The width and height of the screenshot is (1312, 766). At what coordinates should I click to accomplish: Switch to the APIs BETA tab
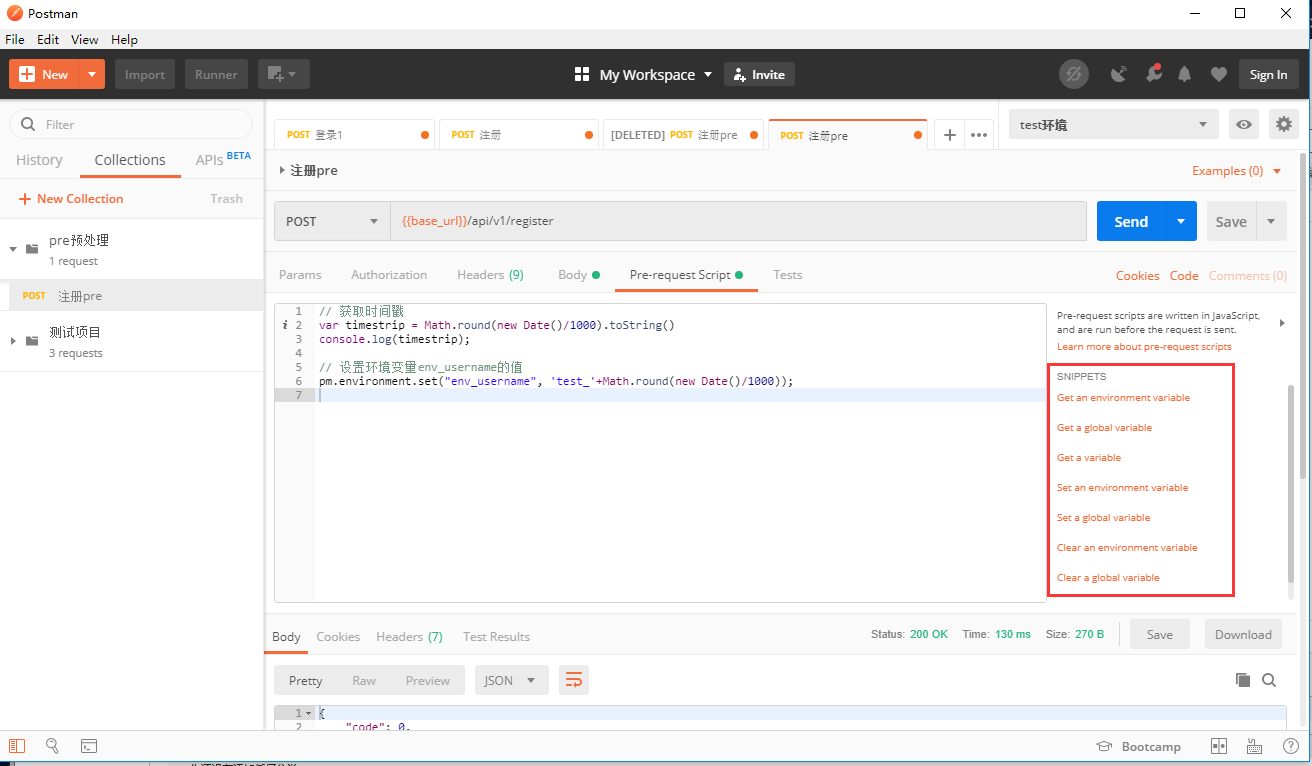[x=223, y=159]
